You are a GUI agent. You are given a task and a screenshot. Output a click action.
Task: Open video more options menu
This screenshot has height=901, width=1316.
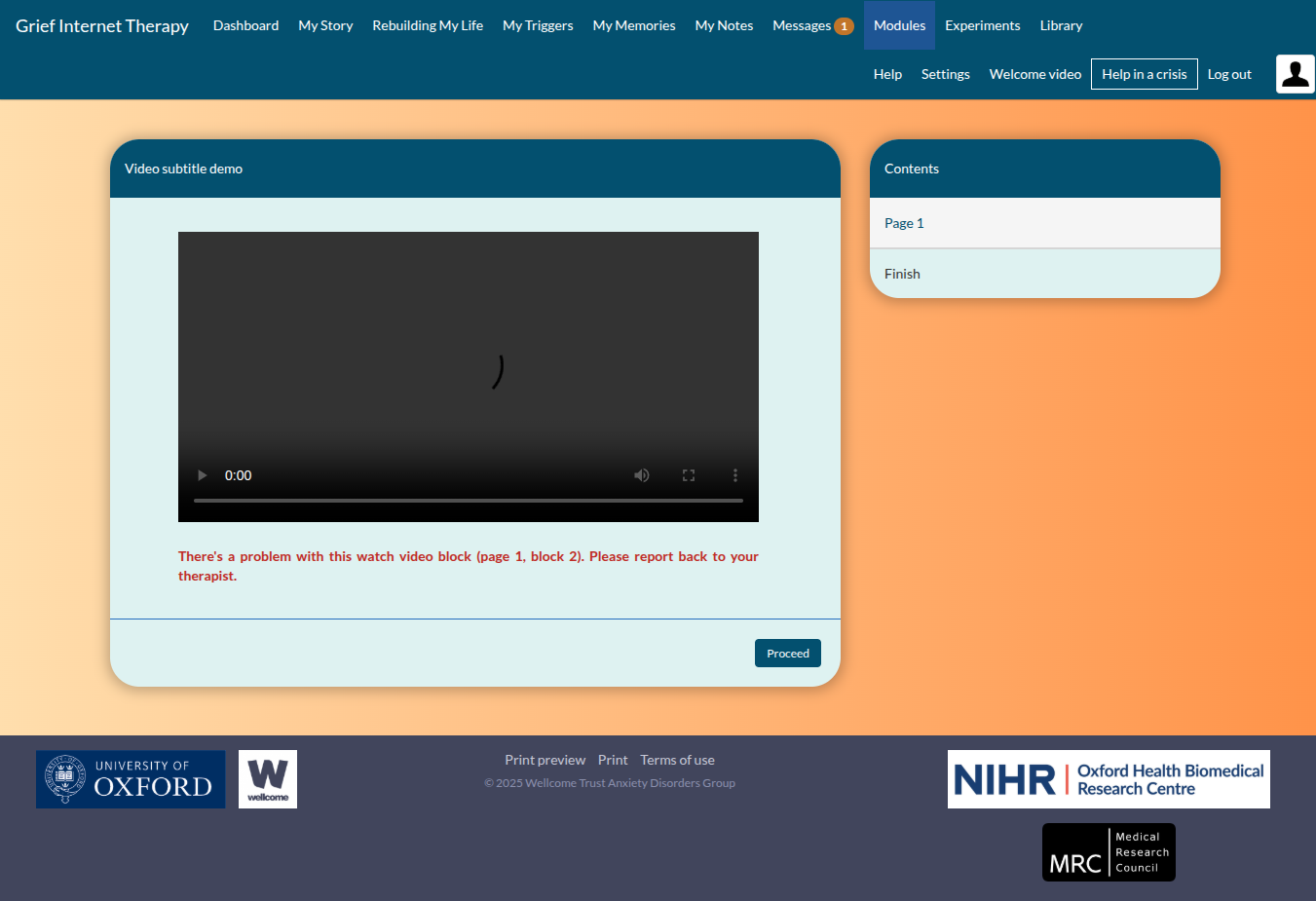(x=735, y=475)
